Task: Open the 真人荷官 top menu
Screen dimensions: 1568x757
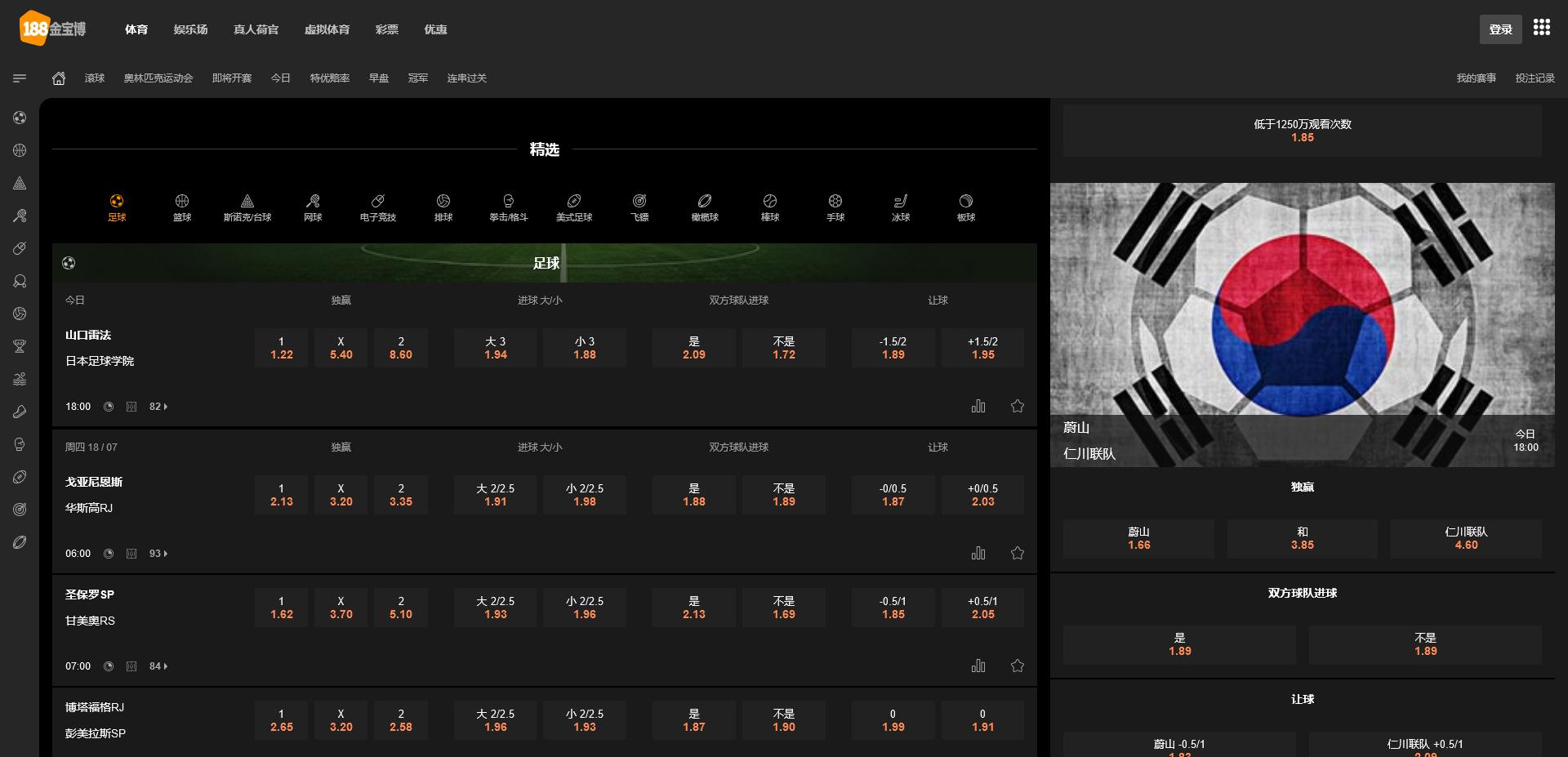Action: coord(256,29)
